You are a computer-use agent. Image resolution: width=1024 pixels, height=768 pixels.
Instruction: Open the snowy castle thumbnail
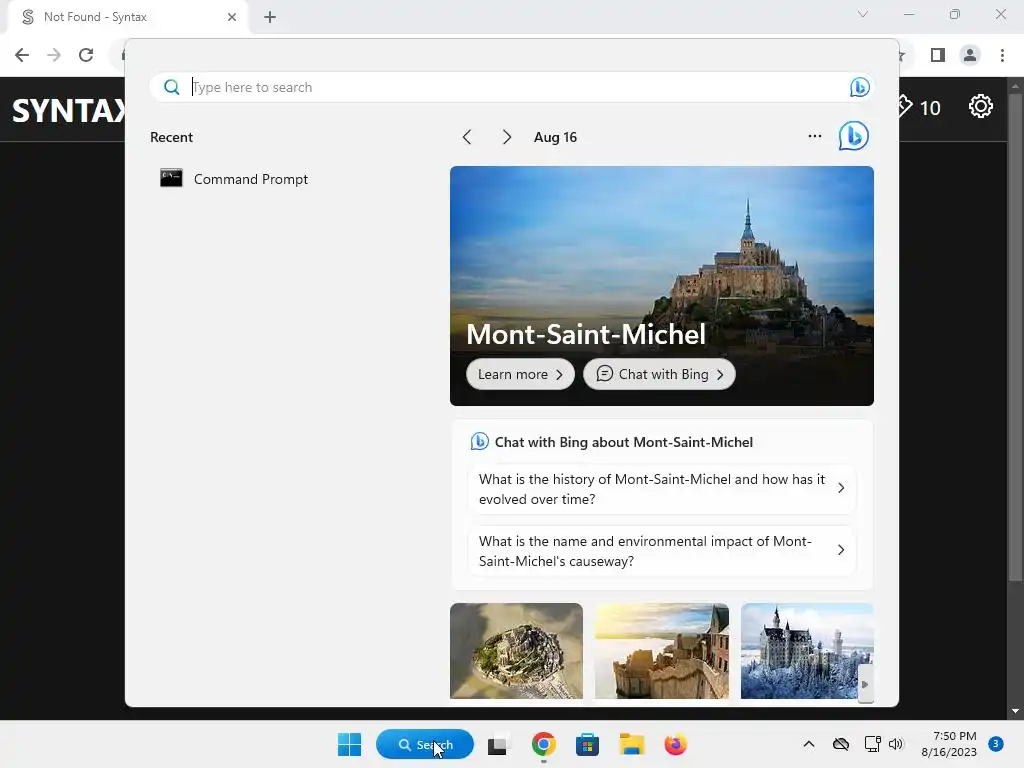coord(807,650)
